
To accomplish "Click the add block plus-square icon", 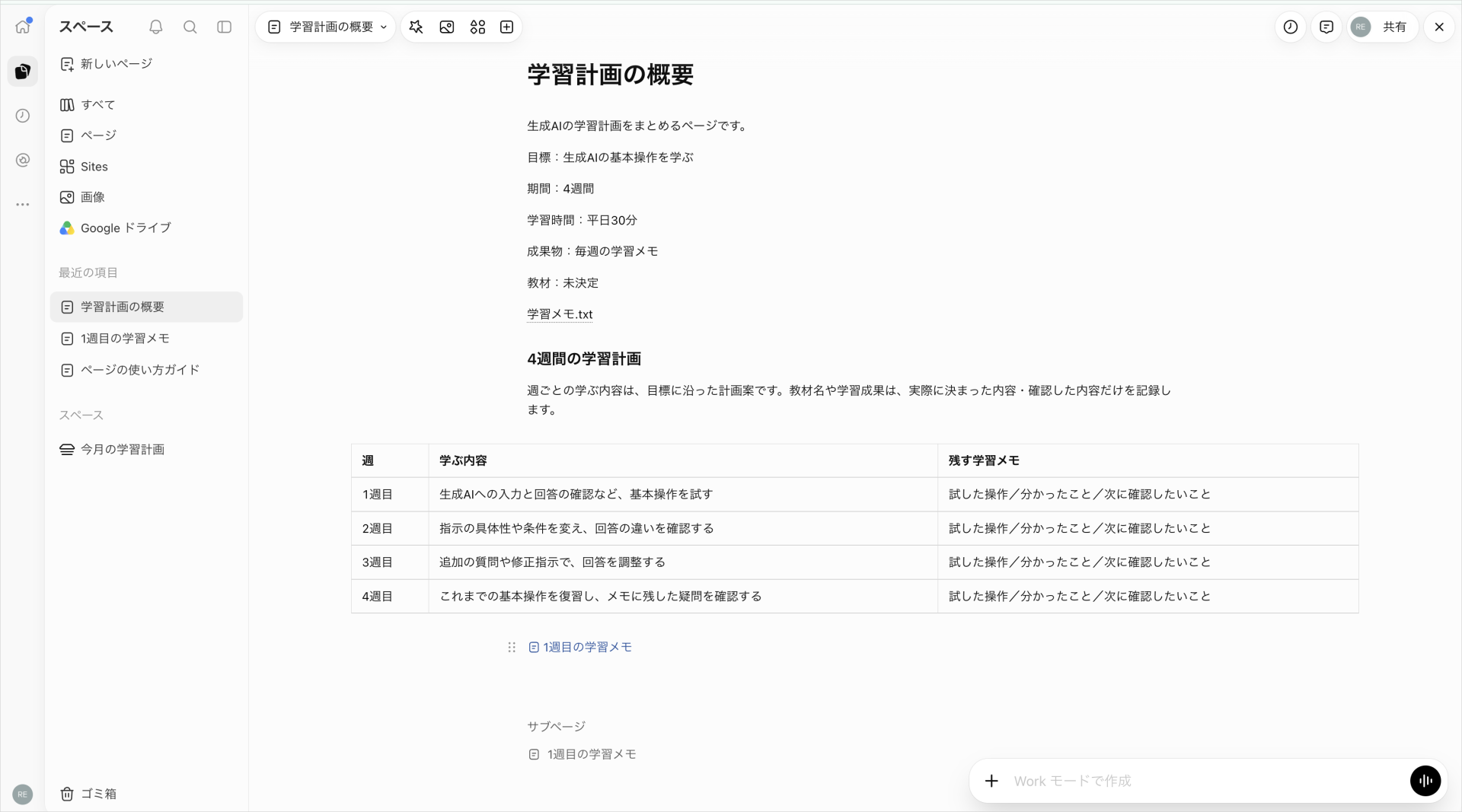I will coord(506,27).
